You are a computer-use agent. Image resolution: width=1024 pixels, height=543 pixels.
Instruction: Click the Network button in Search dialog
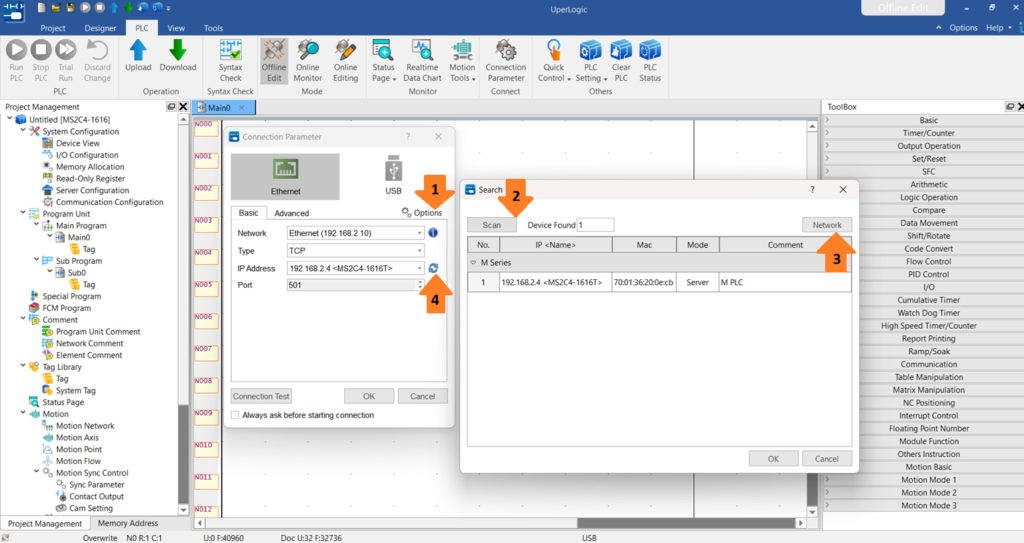pos(827,225)
